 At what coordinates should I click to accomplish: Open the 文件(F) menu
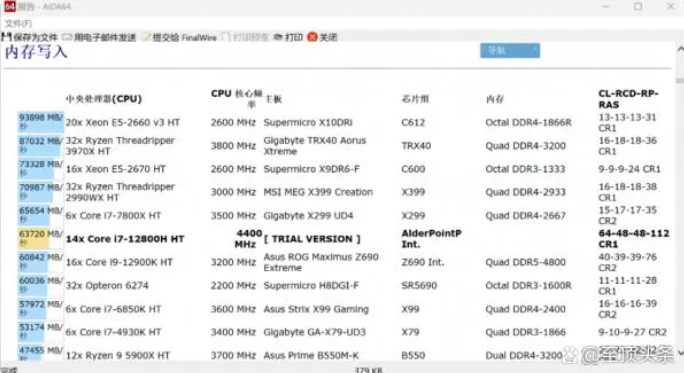point(18,23)
